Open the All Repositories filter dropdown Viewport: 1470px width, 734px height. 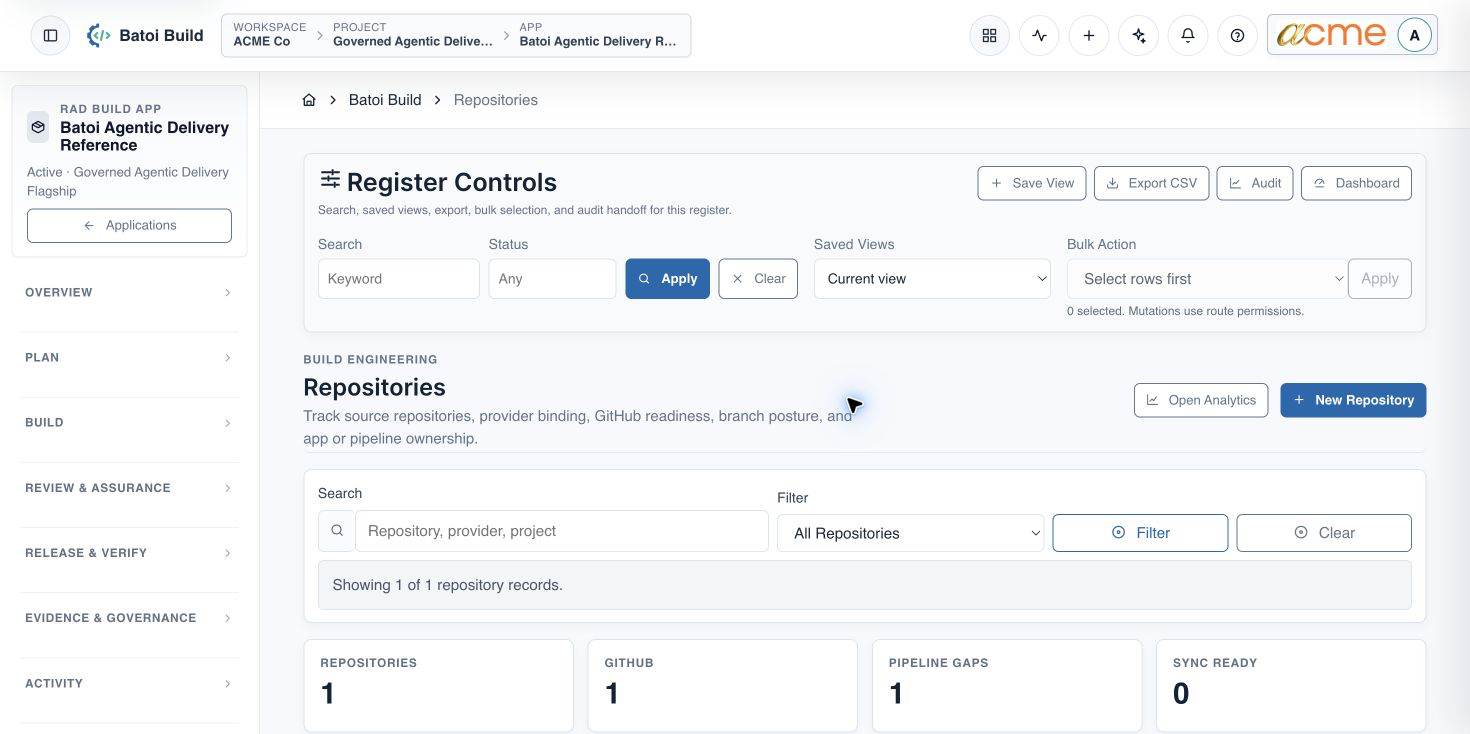pos(911,533)
